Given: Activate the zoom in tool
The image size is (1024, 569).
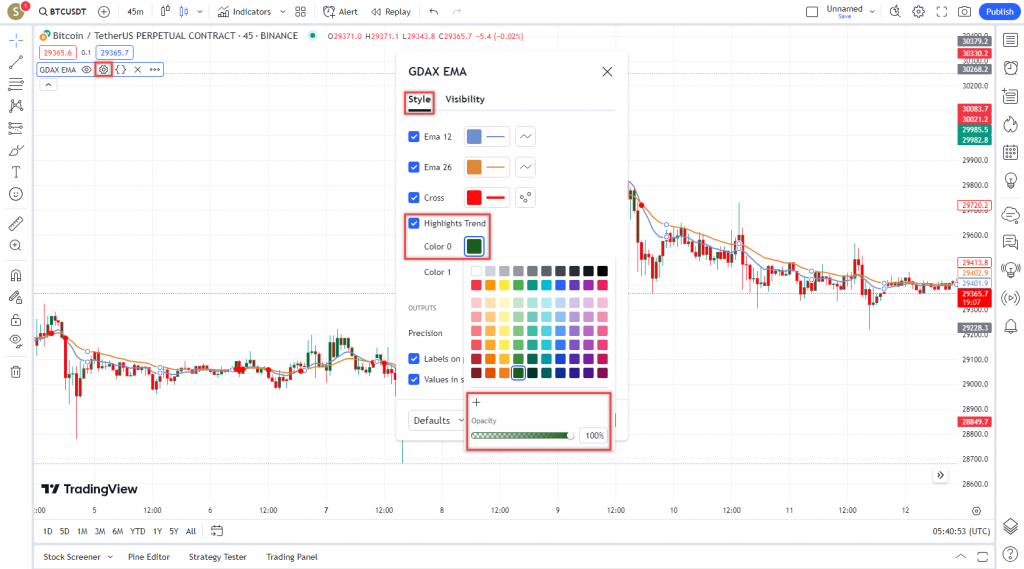Looking at the screenshot, I should pos(16,246).
